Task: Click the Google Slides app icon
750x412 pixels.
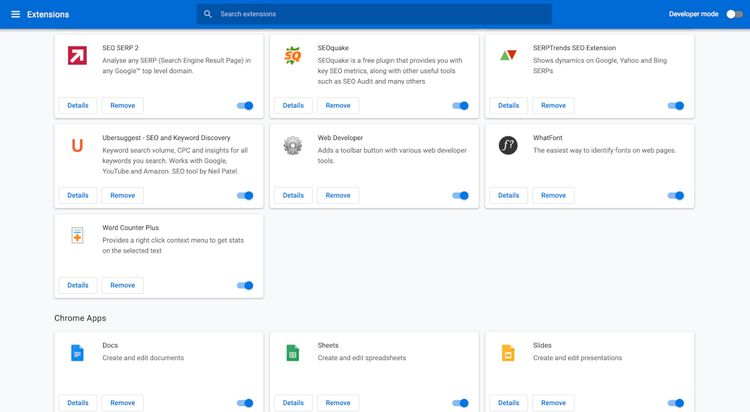Action: (x=508, y=353)
